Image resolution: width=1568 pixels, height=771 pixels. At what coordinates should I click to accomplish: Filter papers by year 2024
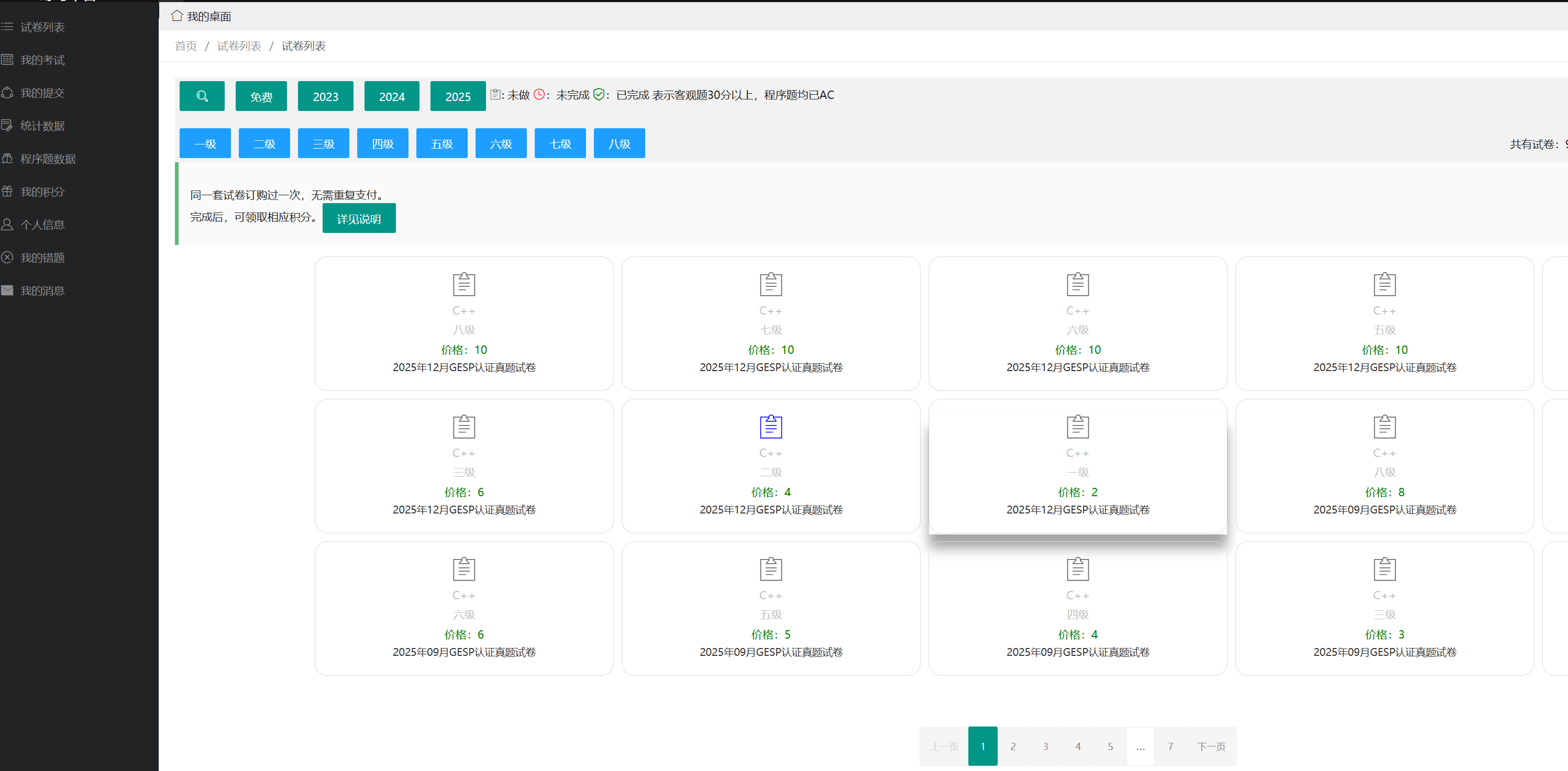coord(391,96)
